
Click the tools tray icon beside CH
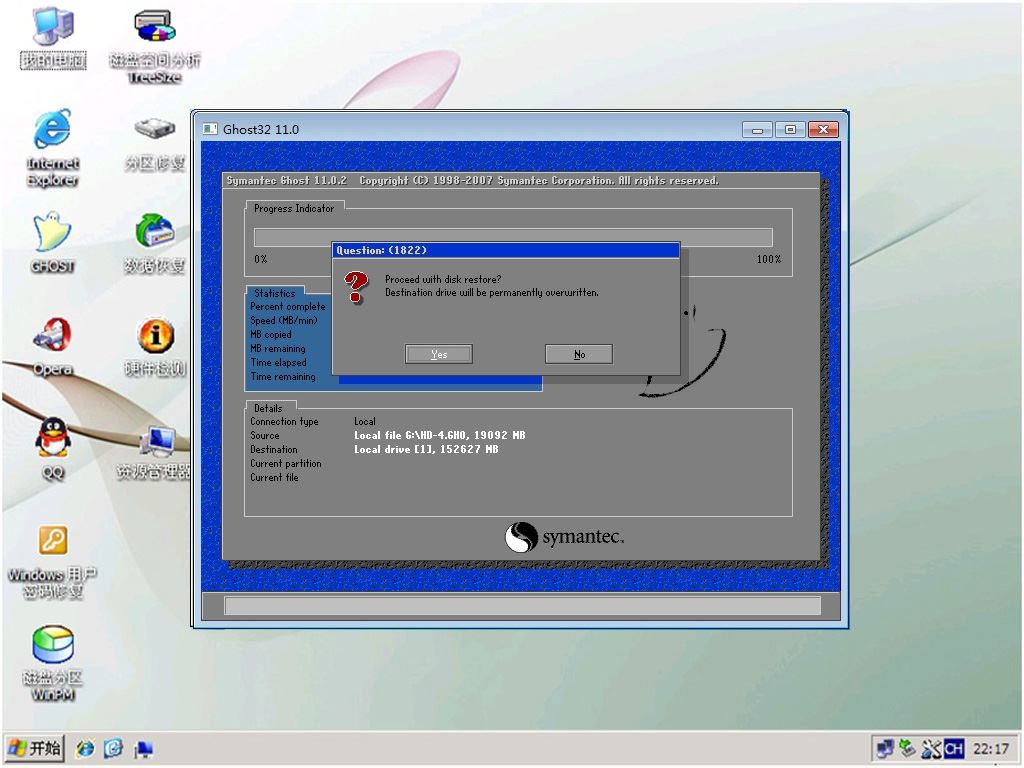(x=931, y=748)
